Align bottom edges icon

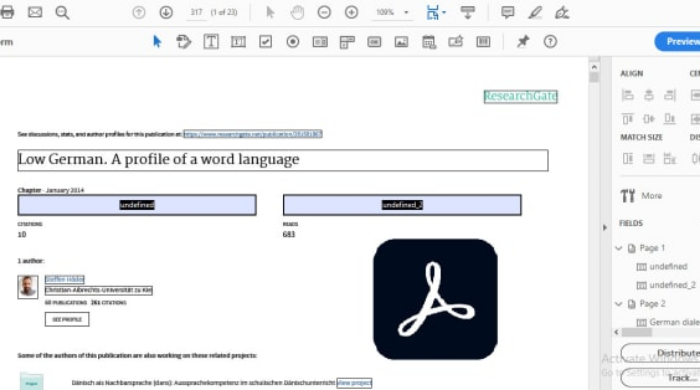click(670, 118)
